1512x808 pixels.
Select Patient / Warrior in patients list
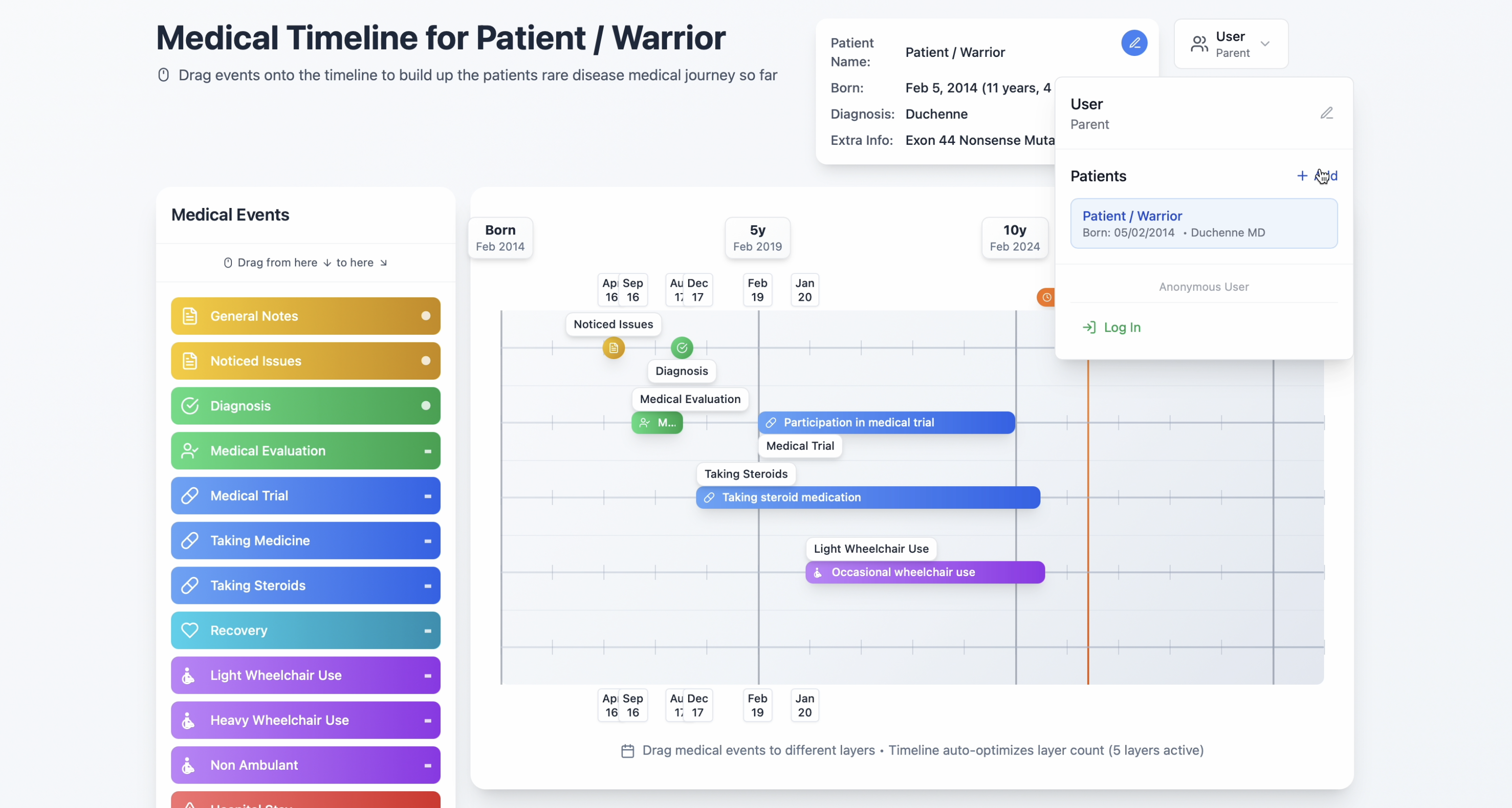[1203, 224]
